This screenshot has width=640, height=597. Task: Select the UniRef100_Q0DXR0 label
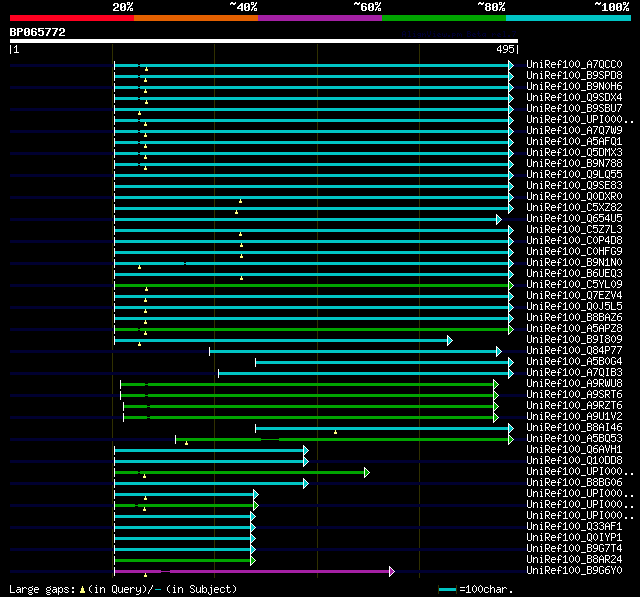[x=574, y=197]
